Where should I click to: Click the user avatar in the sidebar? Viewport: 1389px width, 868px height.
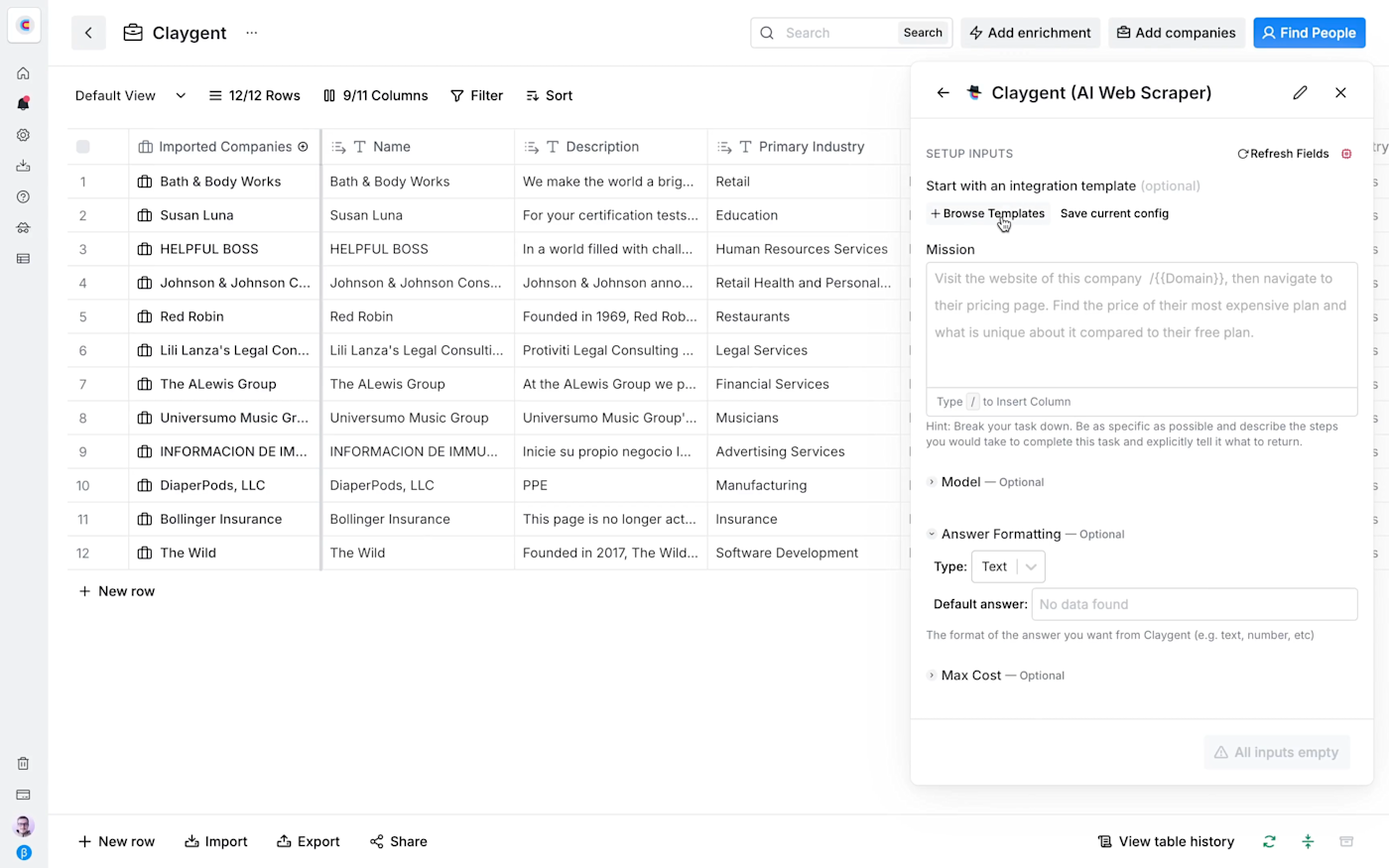point(23,825)
